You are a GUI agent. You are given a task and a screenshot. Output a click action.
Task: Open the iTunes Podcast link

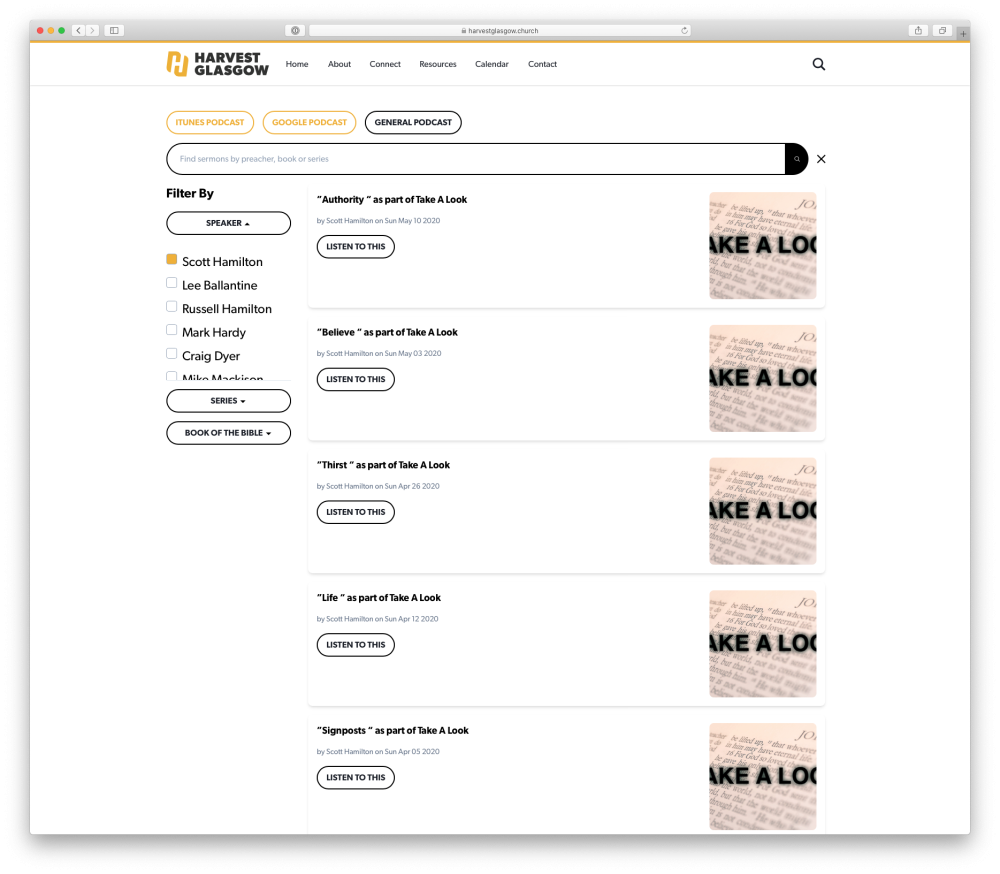210,122
